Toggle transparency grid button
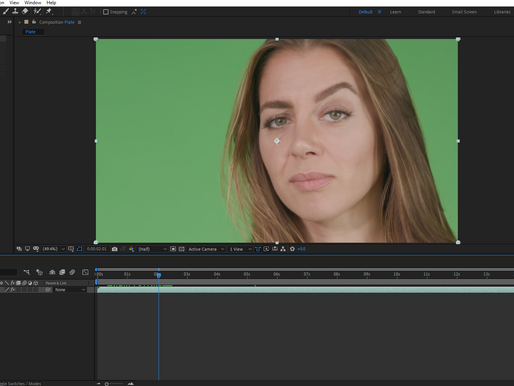The image size is (514, 386). tap(181, 249)
